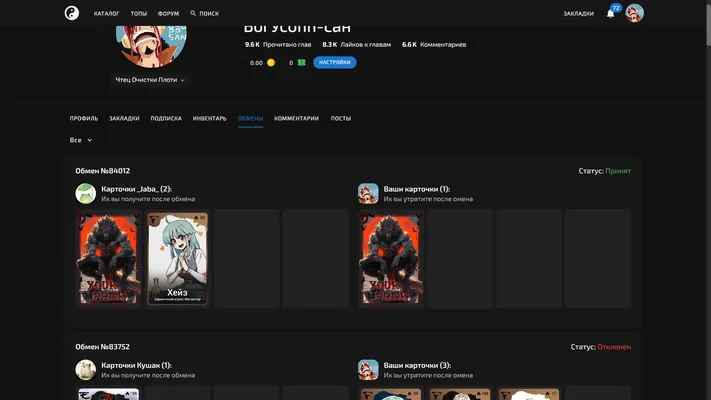Open Кушак user avatar

[x=85, y=370]
